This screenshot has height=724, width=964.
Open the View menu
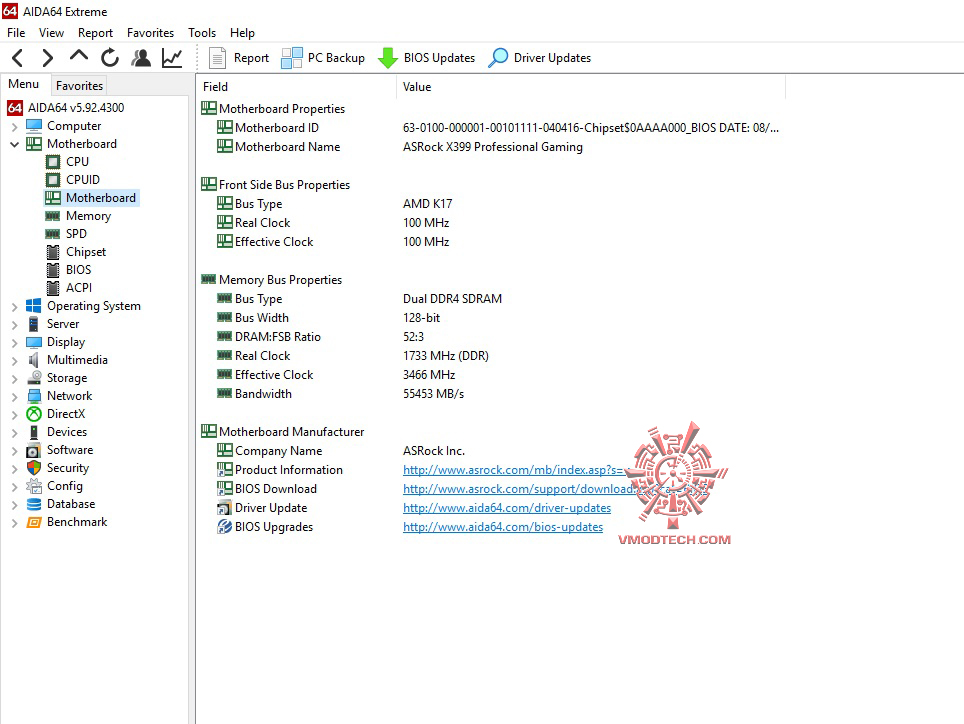51,33
